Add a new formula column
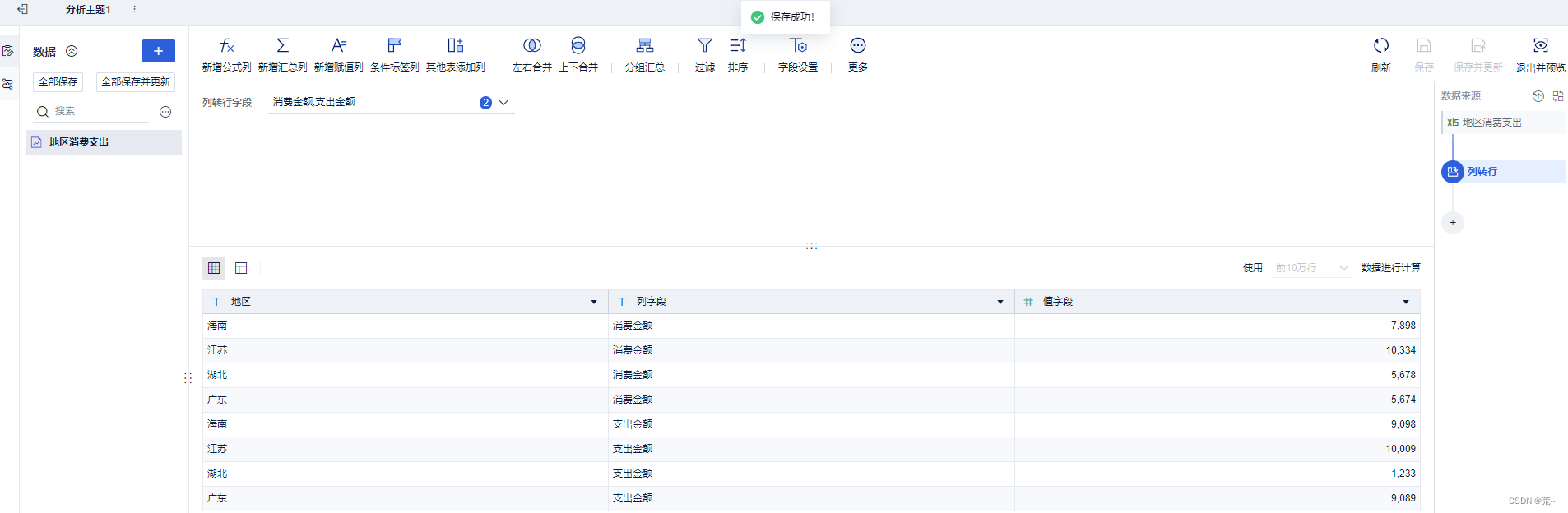This screenshot has height=513, width=1568. pos(226,54)
